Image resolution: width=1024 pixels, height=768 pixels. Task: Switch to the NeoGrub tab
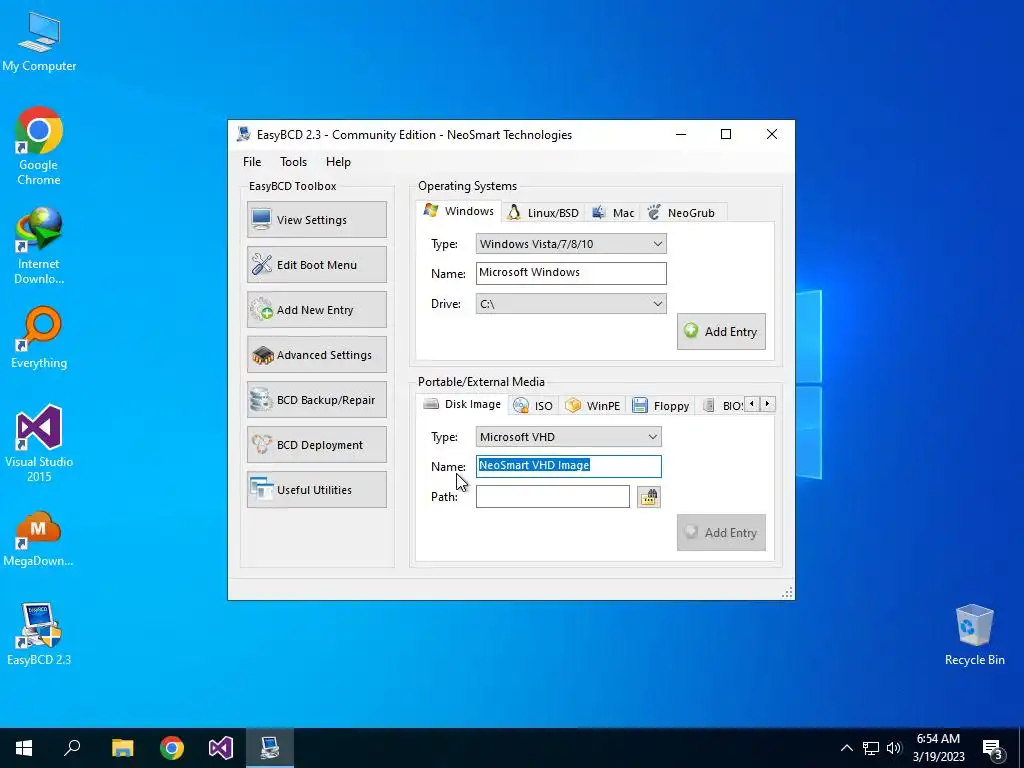point(682,213)
